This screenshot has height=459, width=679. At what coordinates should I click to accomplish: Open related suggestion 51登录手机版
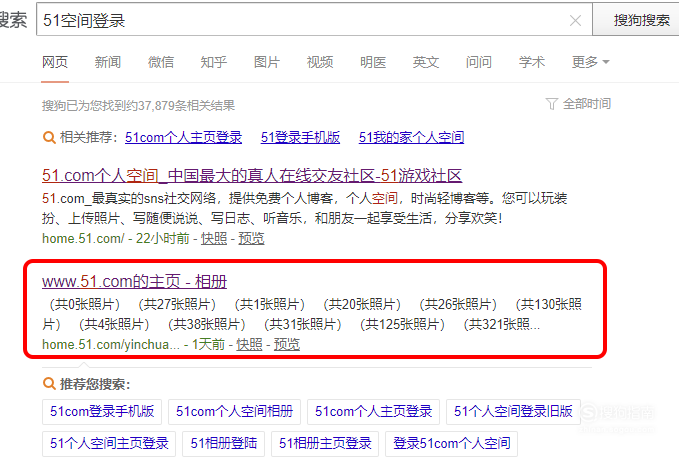pyautogui.click(x=300, y=137)
